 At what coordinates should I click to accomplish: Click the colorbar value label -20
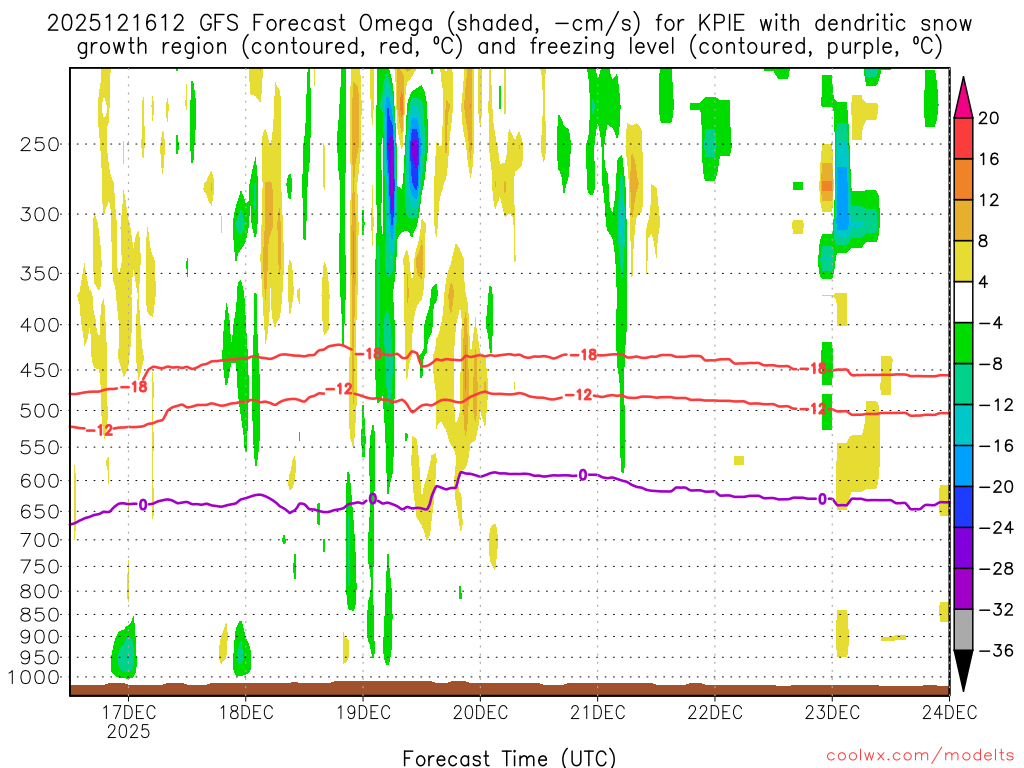point(996,487)
